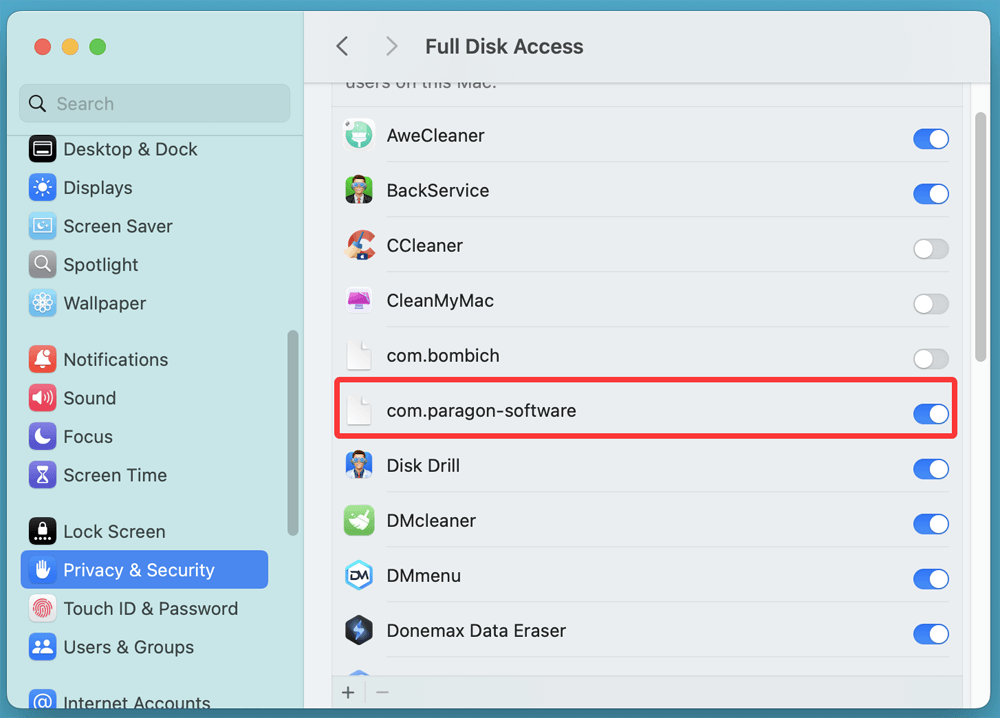The width and height of the screenshot is (1000, 718).
Task: Click the CCleaner app icon
Action: (358, 245)
